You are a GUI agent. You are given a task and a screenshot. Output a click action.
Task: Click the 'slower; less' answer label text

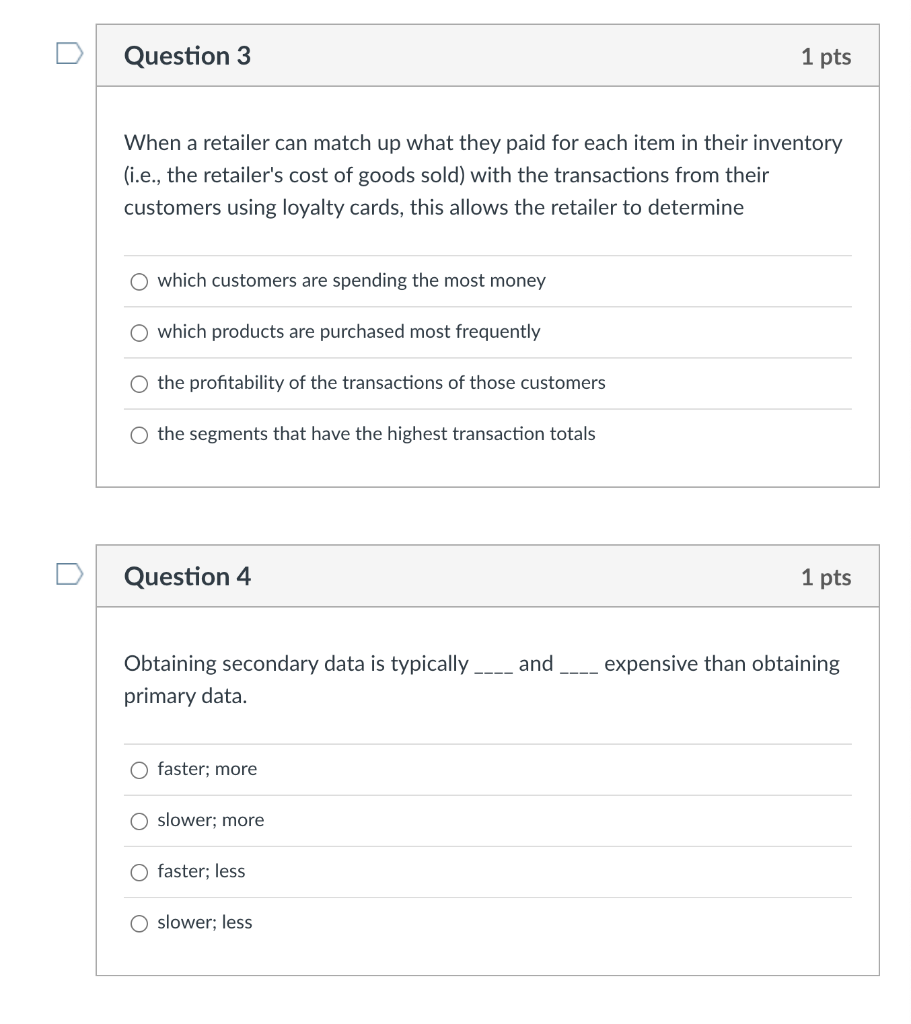tap(204, 923)
